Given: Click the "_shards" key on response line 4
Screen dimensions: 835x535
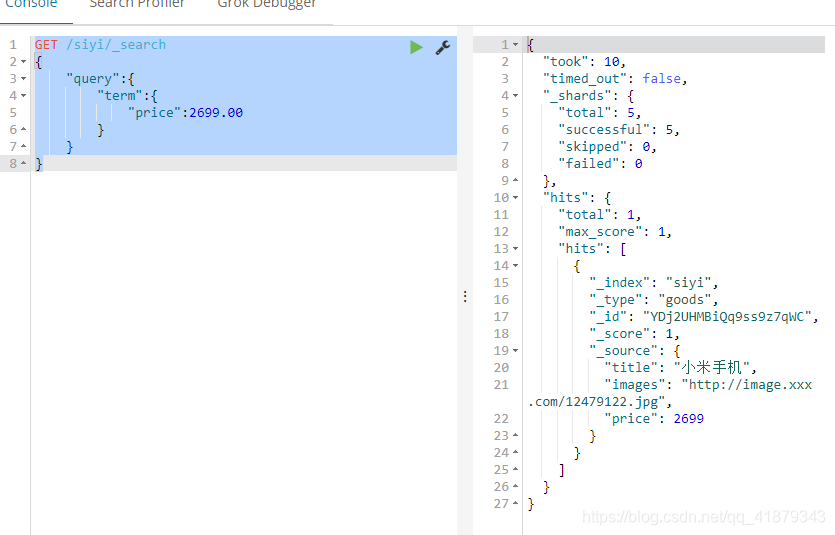Looking at the screenshot, I should [x=577, y=96].
